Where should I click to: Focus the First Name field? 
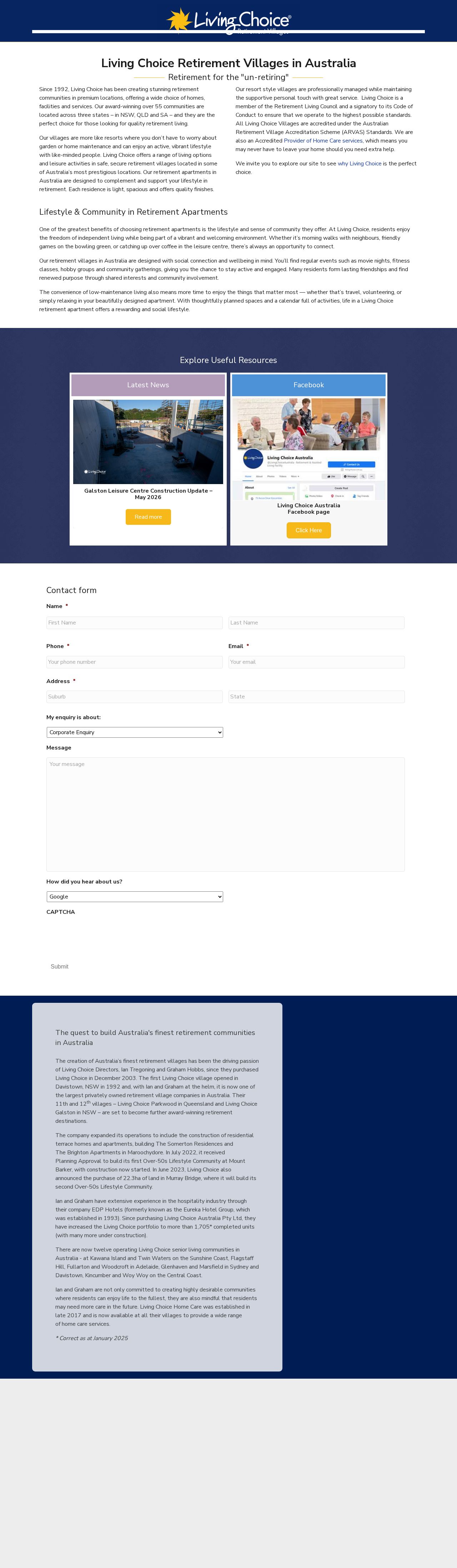coord(135,623)
